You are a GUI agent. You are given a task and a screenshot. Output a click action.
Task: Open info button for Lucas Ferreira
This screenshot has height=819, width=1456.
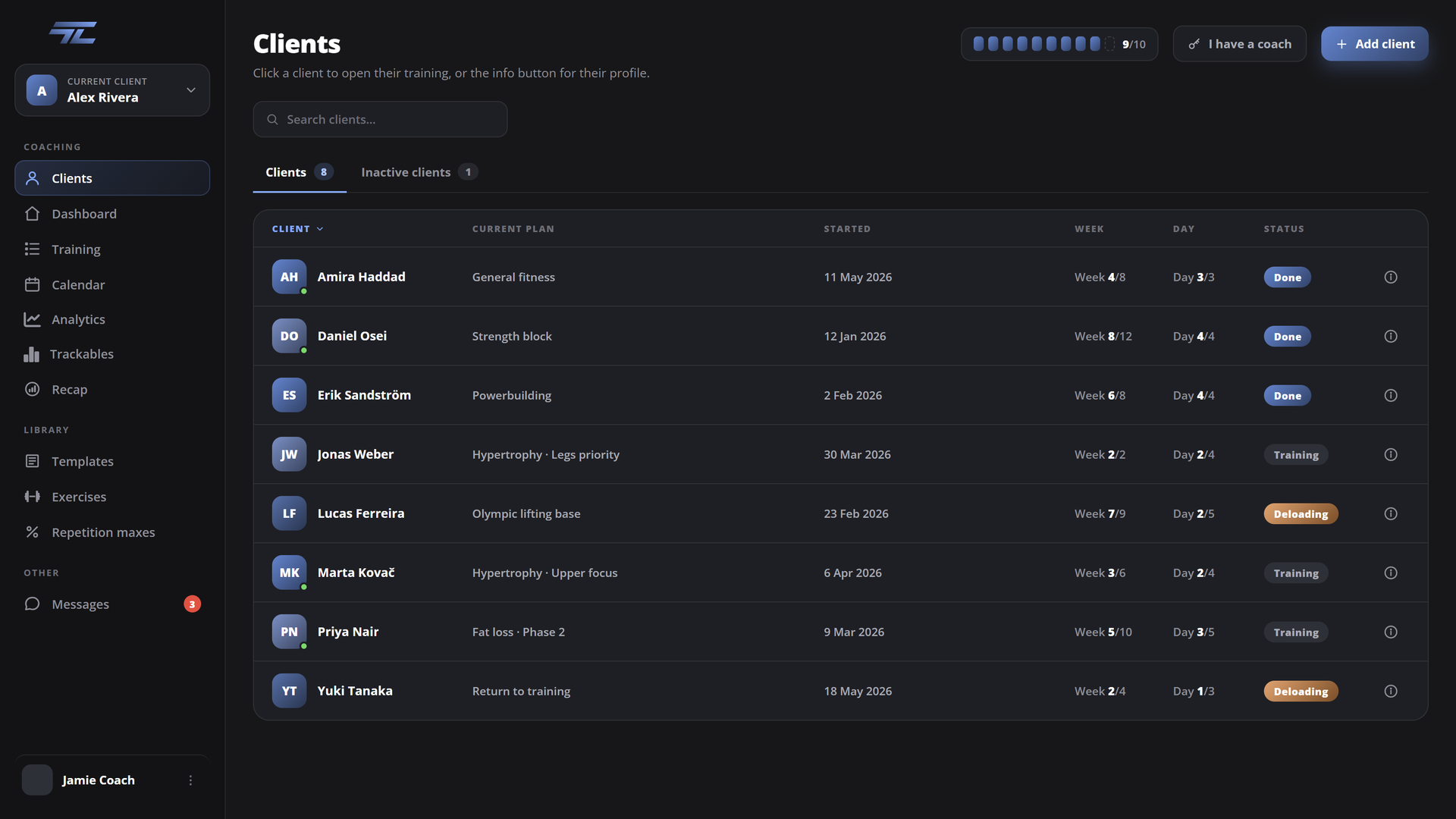pyautogui.click(x=1390, y=513)
